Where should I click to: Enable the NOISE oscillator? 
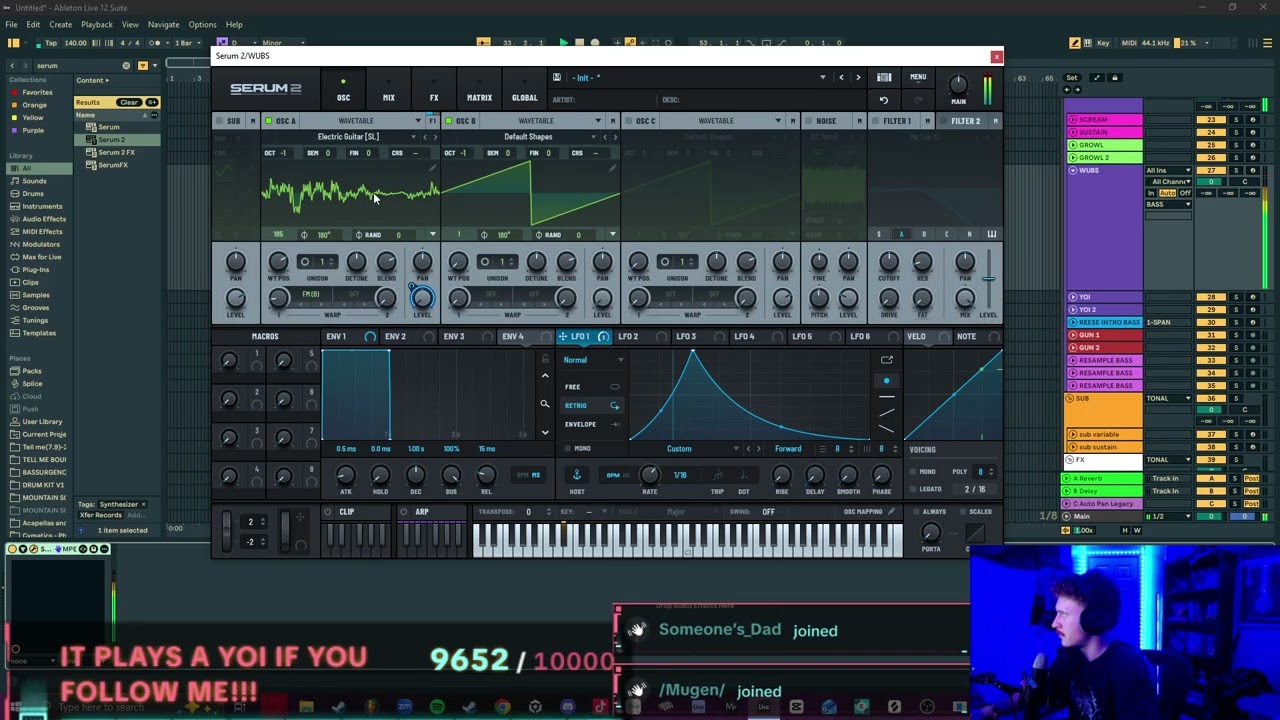pos(808,121)
